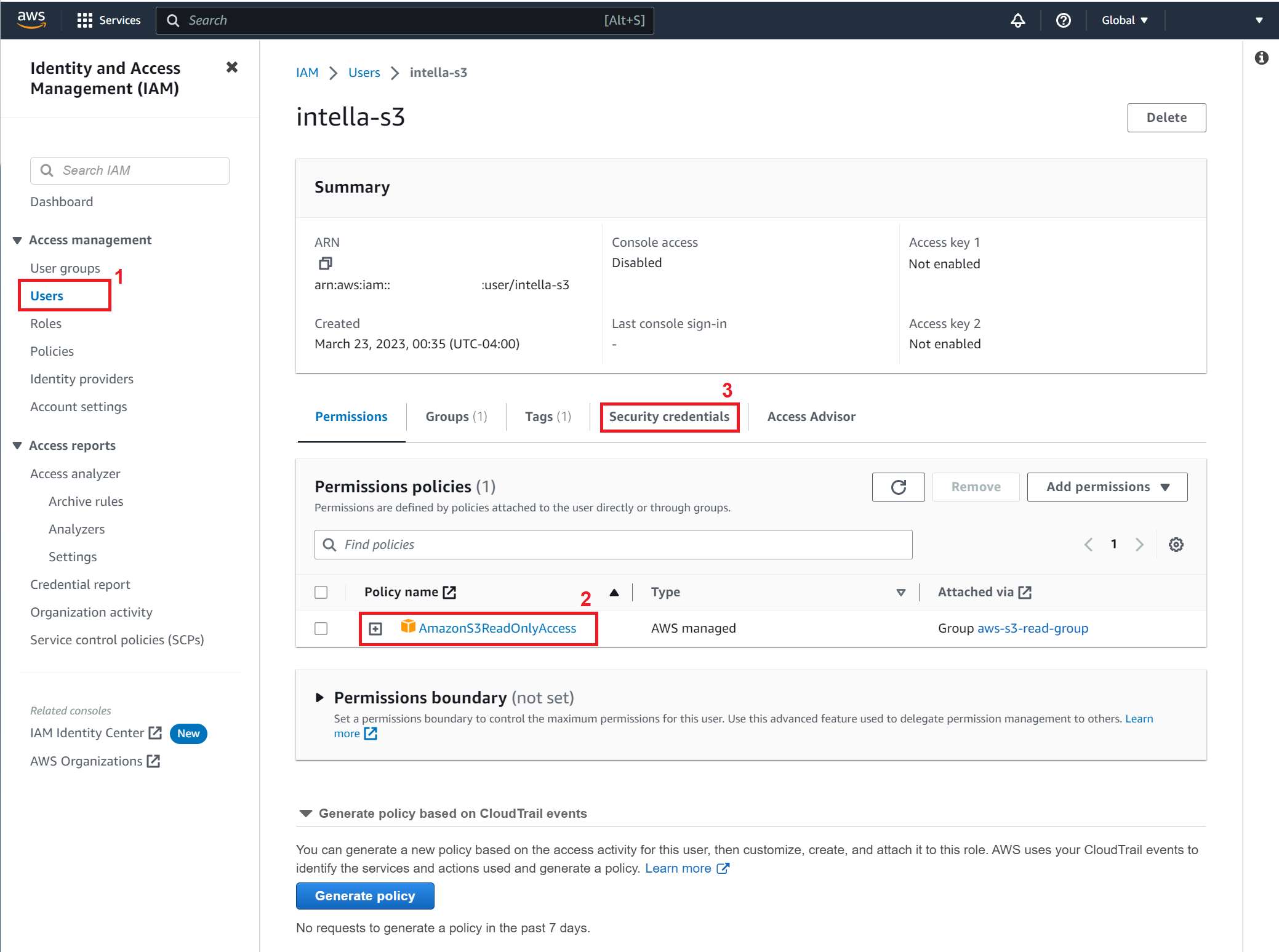Switch to the Tags tab
This screenshot has width=1279, height=952.
(x=548, y=417)
